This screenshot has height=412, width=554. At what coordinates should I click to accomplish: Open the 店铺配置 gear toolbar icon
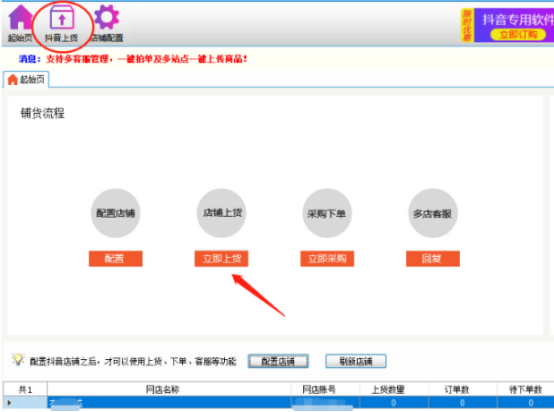(x=107, y=23)
